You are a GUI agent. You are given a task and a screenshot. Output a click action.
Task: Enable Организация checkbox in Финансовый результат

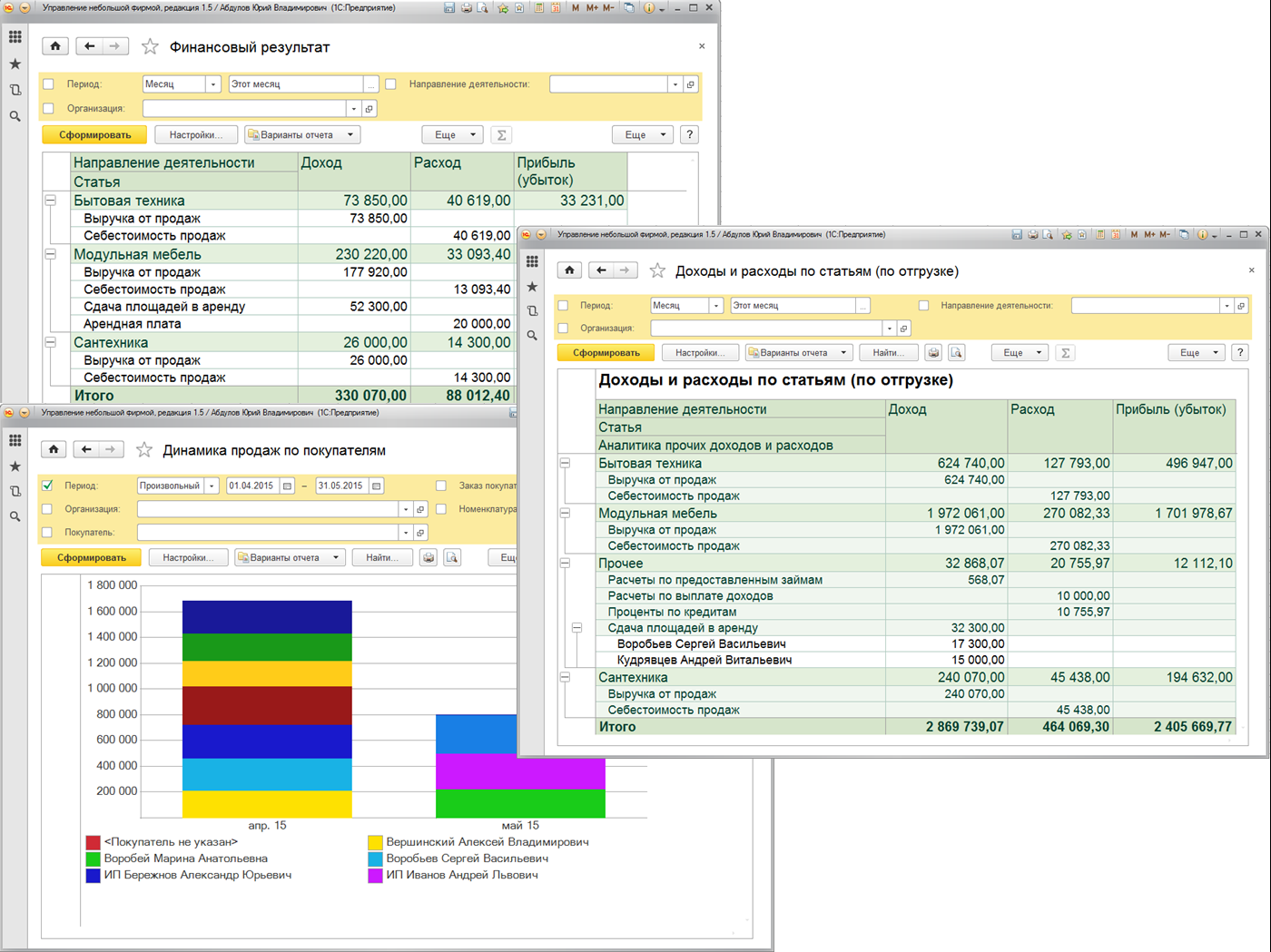click(x=49, y=109)
